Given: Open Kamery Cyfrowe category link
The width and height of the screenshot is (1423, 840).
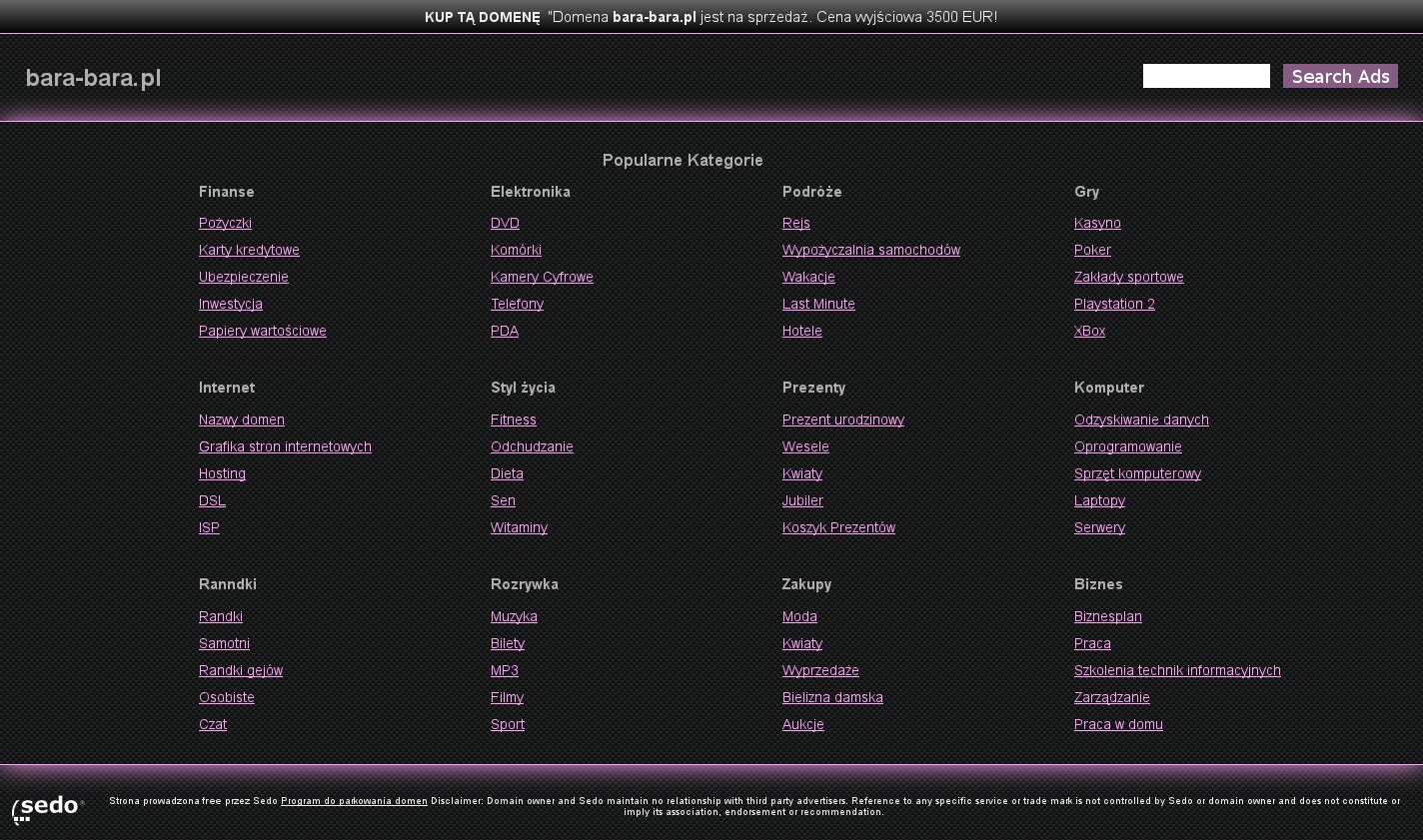Looking at the screenshot, I should pos(542,277).
